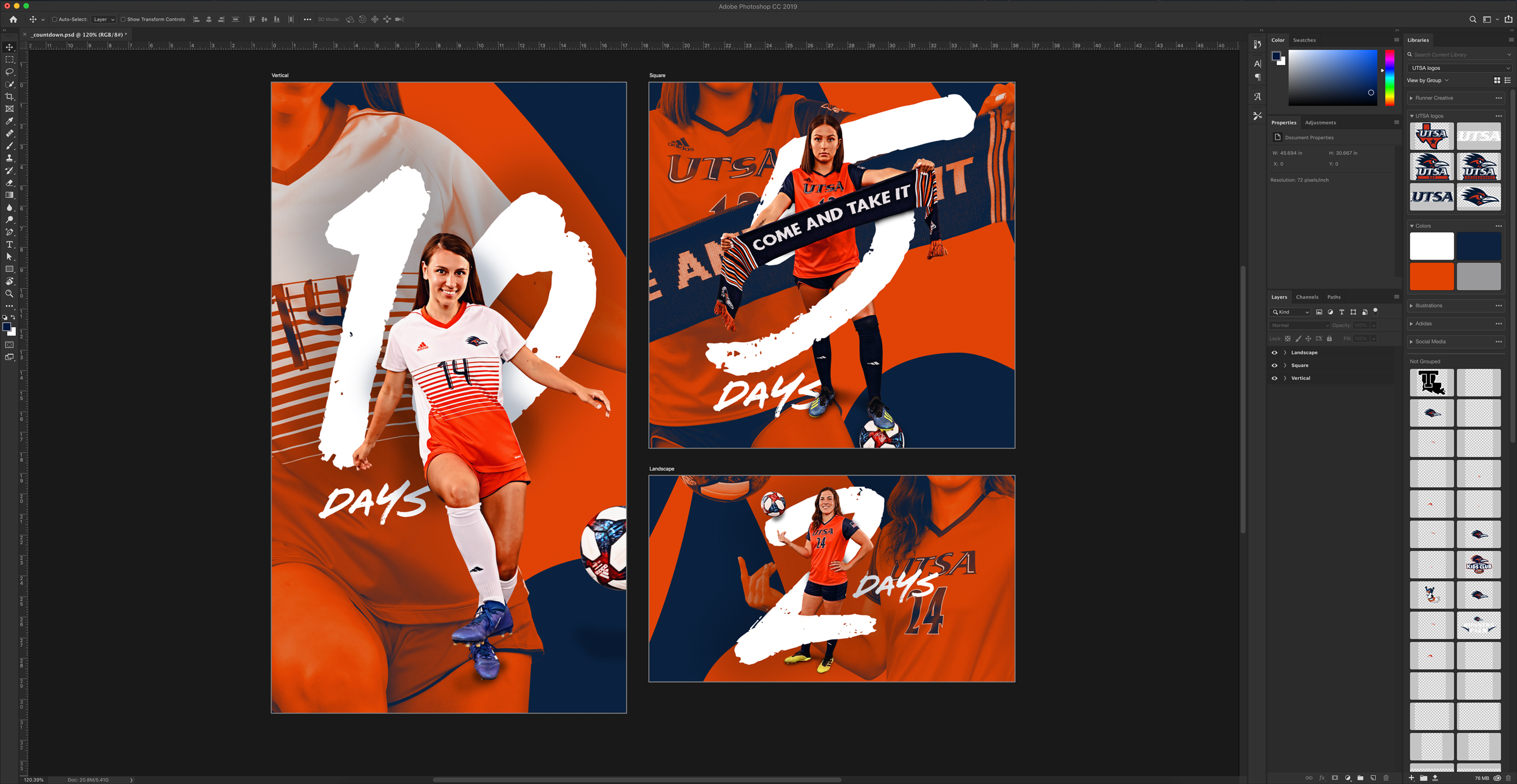Viewport: 1517px width, 784px height.
Task: Click the Home icon in options bar
Action: point(13,19)
